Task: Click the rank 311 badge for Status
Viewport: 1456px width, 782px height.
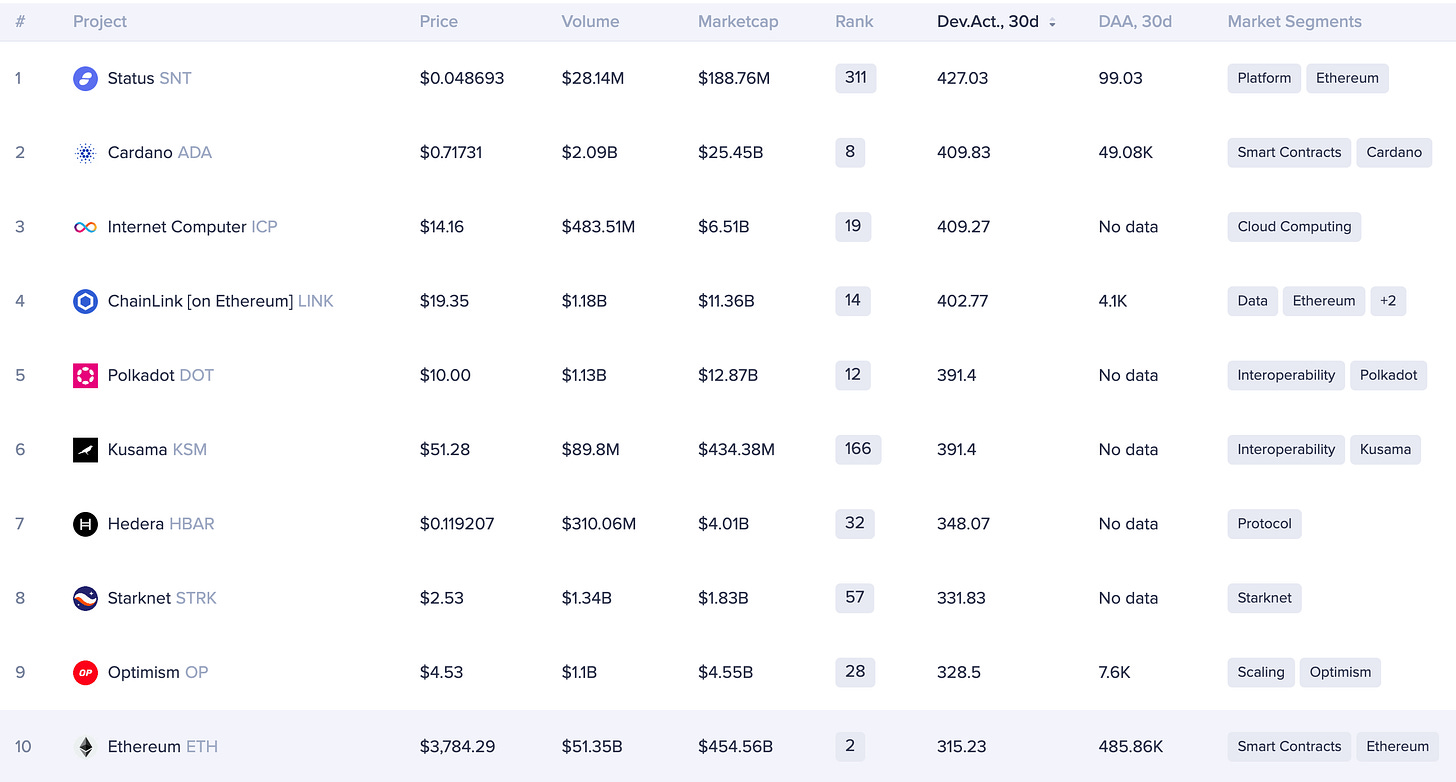Action: tap(855, 77)
